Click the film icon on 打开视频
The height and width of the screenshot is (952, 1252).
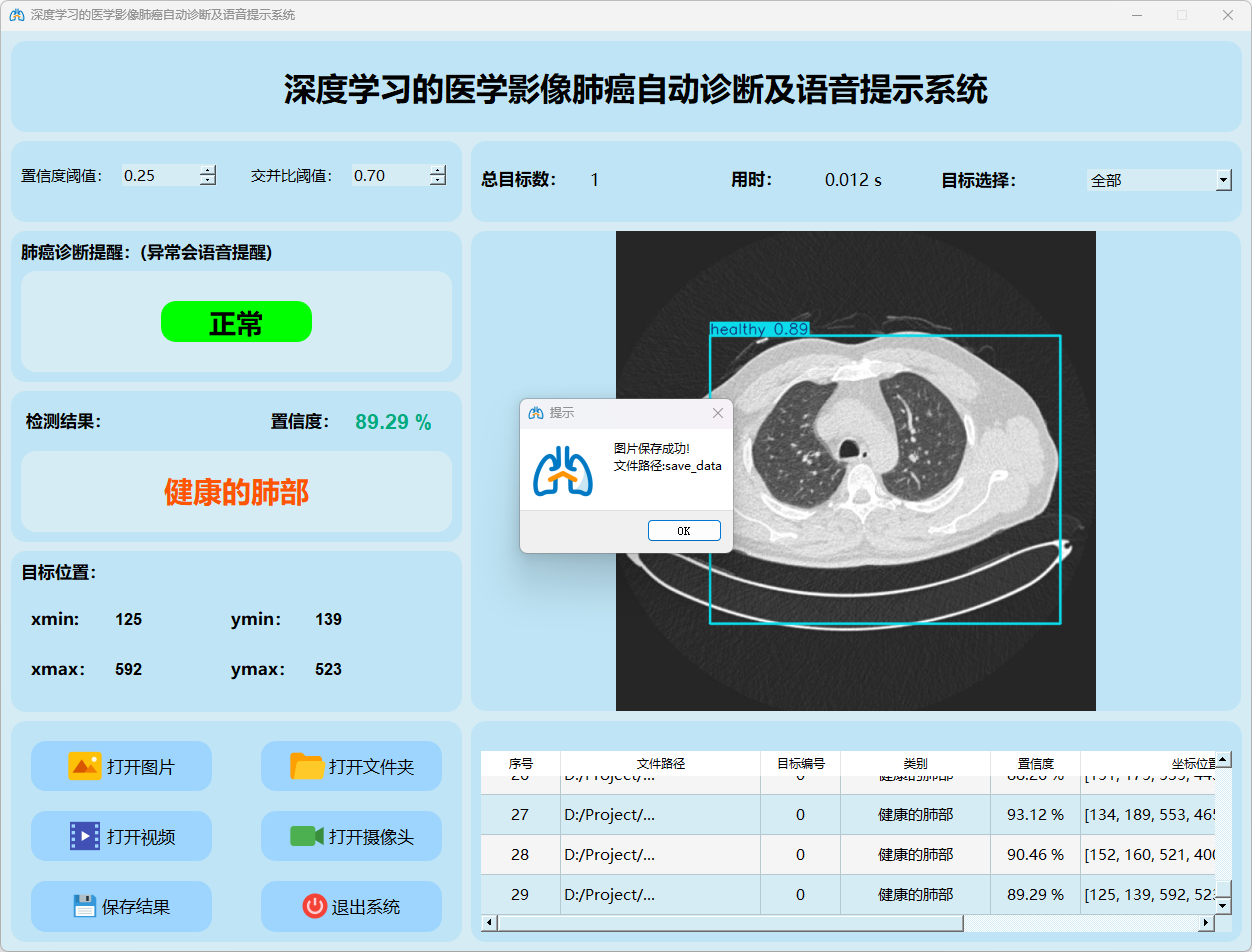[x=84, y=836]
